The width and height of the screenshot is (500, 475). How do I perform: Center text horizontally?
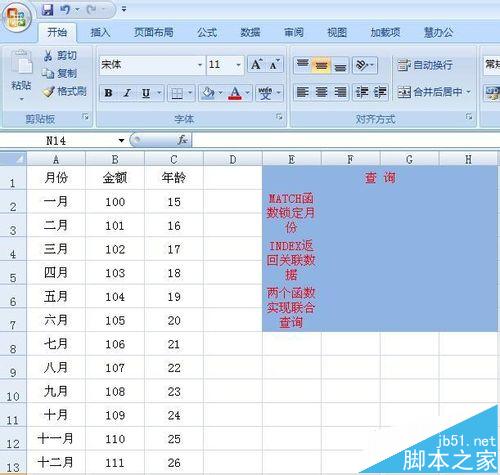[321, 92]
